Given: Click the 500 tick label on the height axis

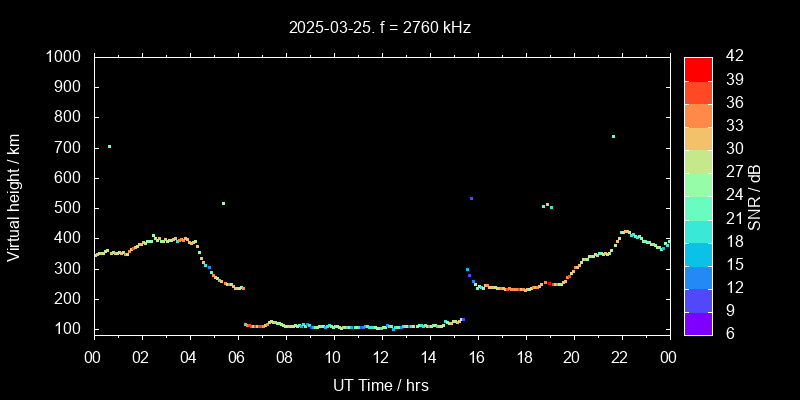Looking at the screenshot, I should (70, 208).
